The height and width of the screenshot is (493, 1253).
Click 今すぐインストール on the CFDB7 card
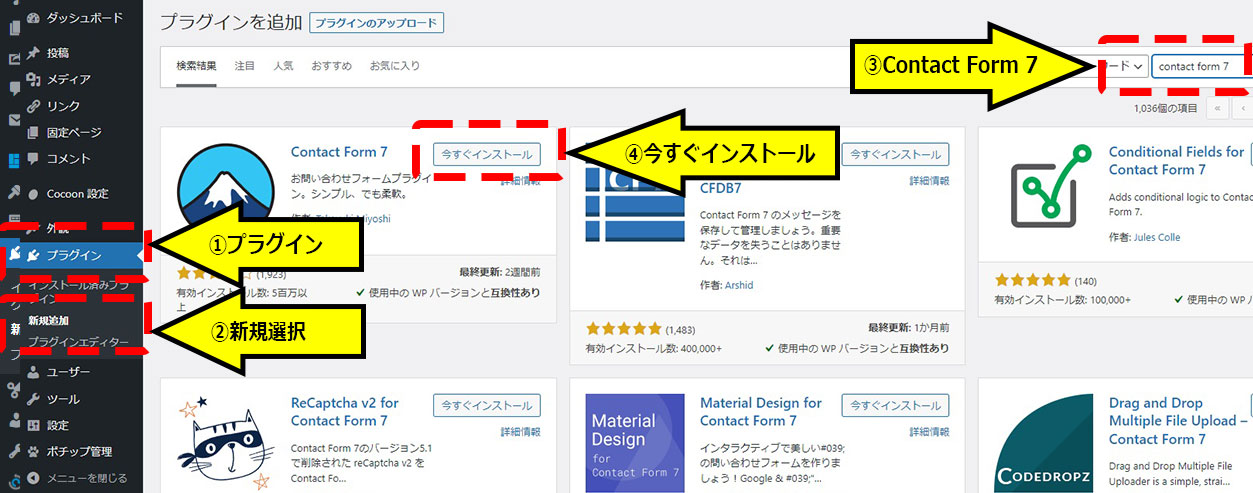[895, 155]
